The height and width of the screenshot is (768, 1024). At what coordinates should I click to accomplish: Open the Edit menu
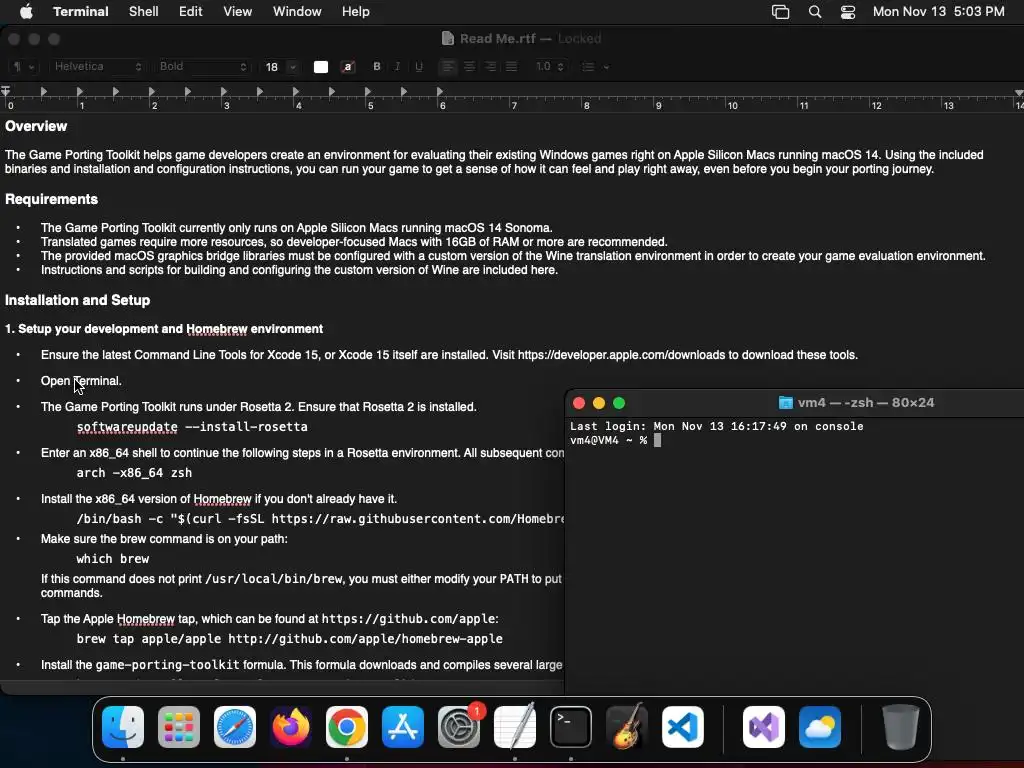click(x=191, y=11)
